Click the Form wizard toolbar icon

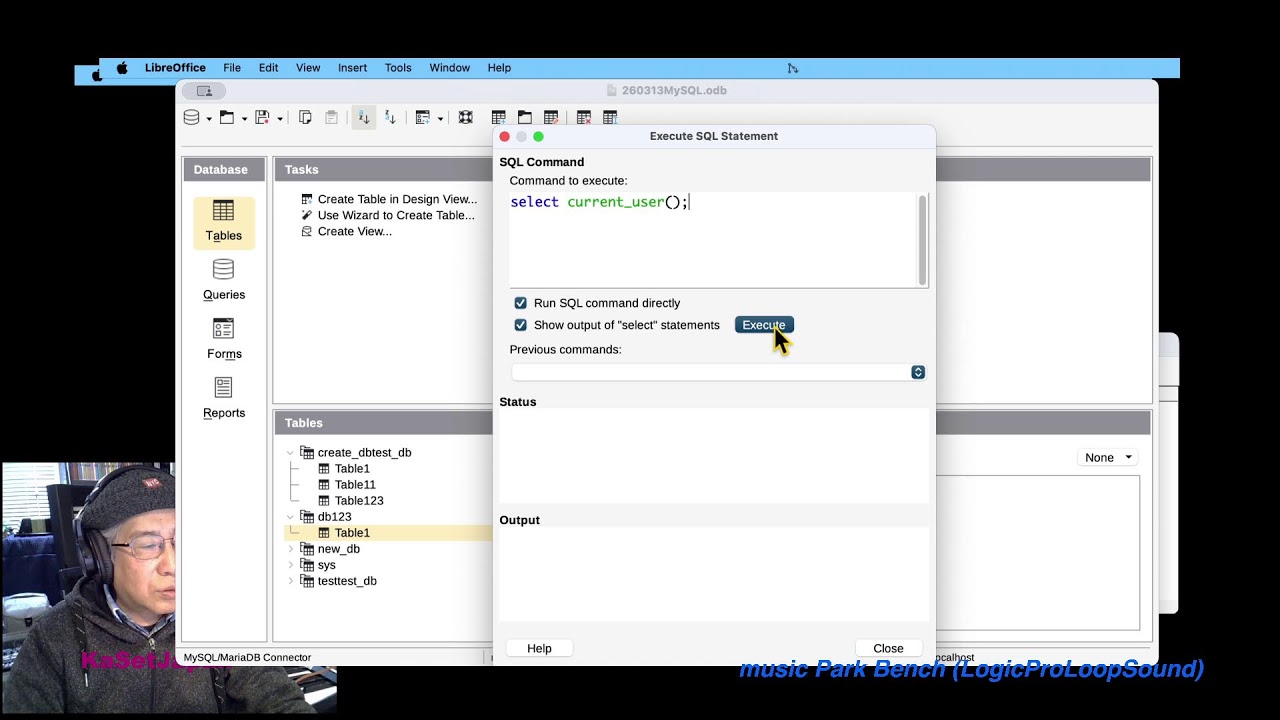click(423, 117)
